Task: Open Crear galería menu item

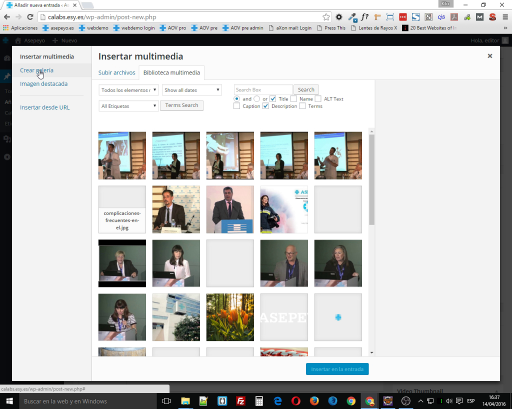Action: 36,70
